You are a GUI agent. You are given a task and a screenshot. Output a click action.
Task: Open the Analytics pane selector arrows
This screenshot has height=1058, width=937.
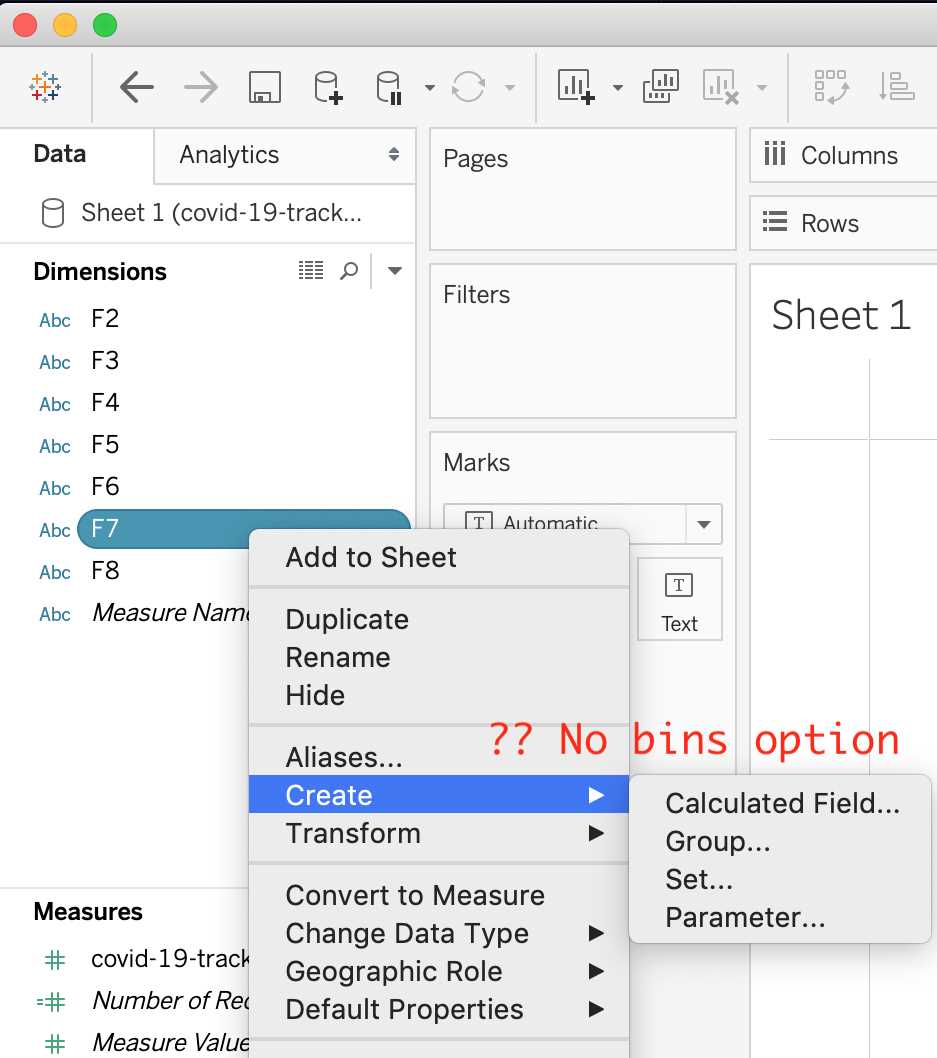pyautogui.click(x=394, y=155)
